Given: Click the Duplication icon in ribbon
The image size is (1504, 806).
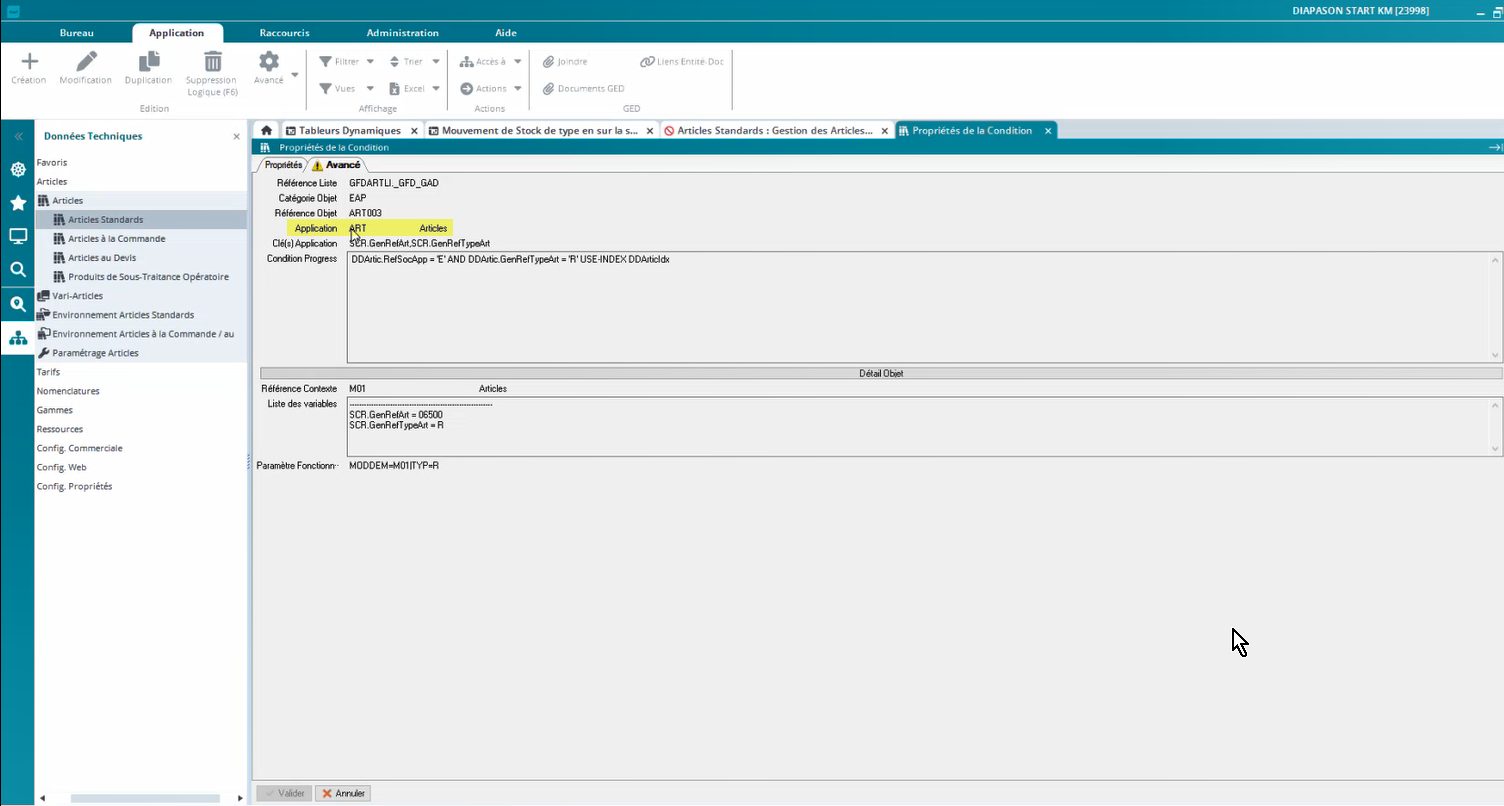Looking at the screenshot, I should point(148,62).
